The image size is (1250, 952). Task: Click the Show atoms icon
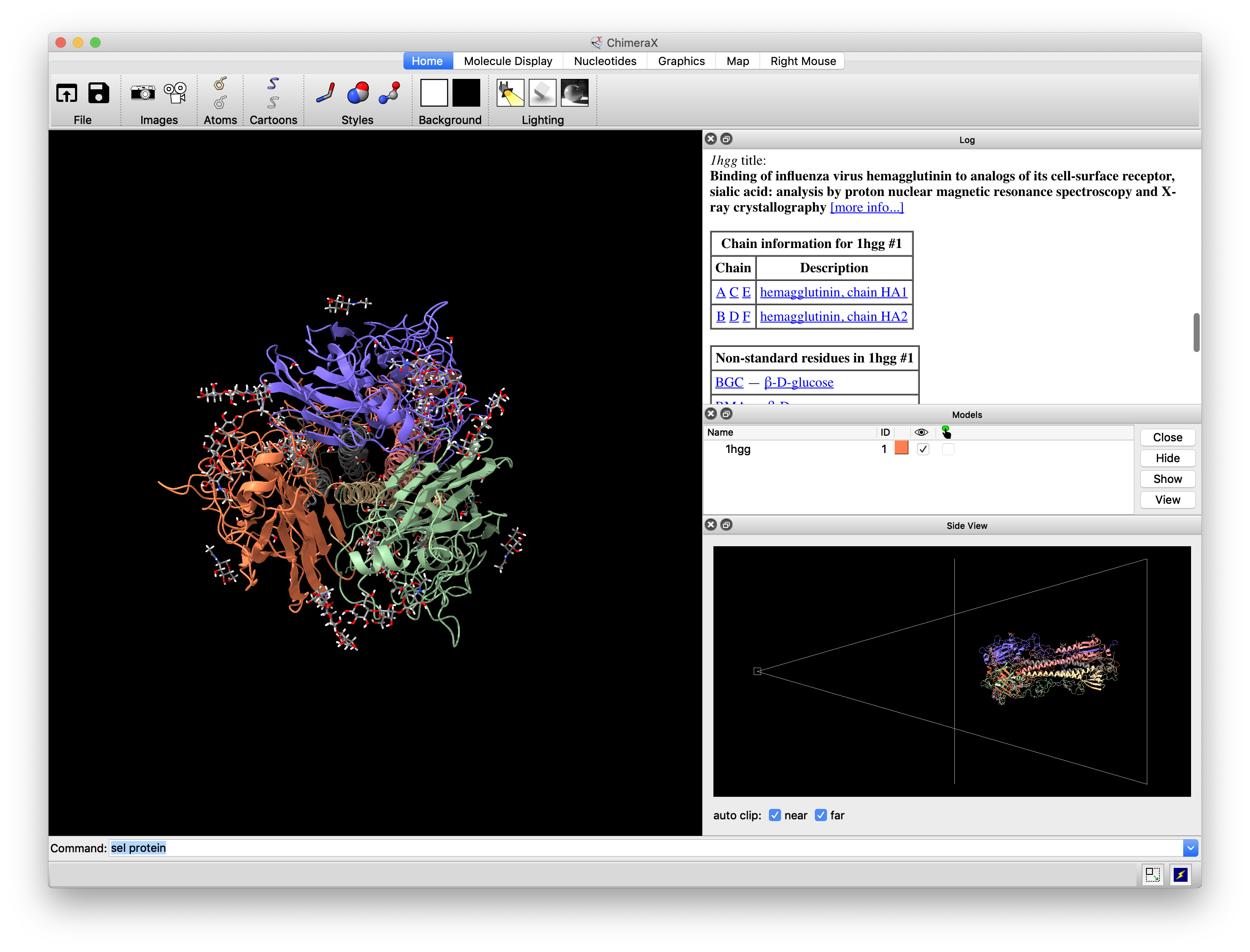221,83
